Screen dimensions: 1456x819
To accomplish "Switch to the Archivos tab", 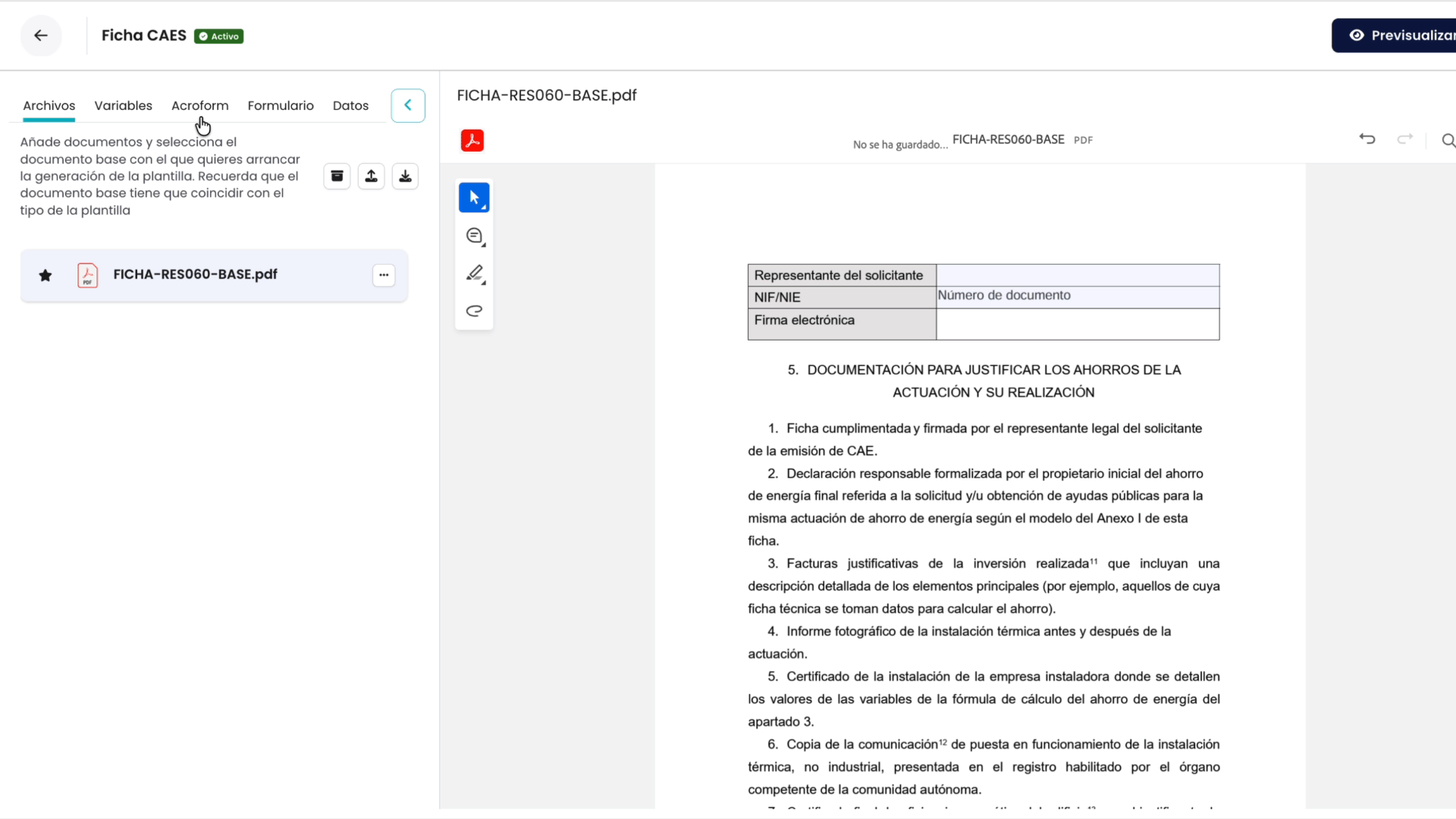I will pos(49,105).
